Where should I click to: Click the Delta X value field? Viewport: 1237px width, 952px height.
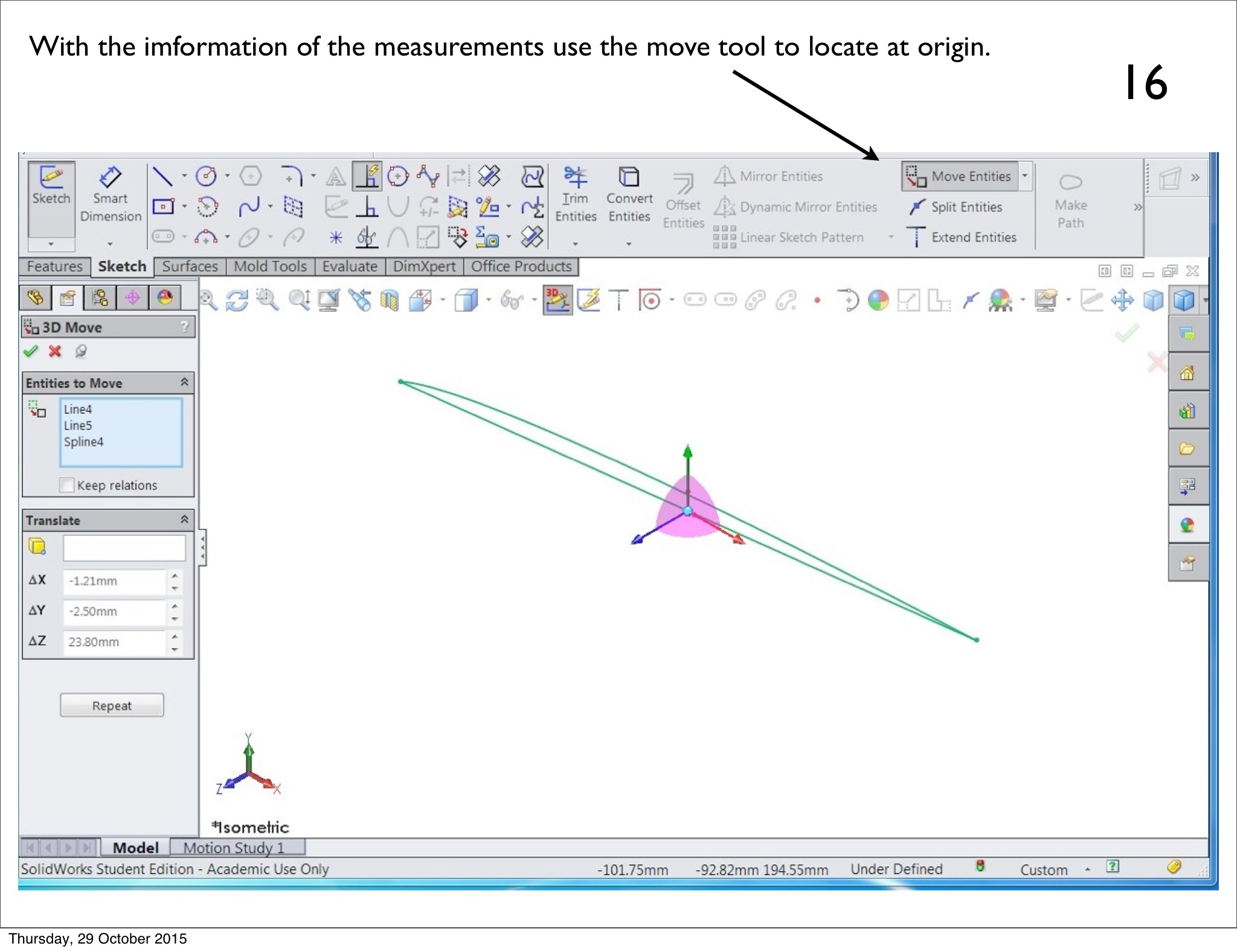114,581
